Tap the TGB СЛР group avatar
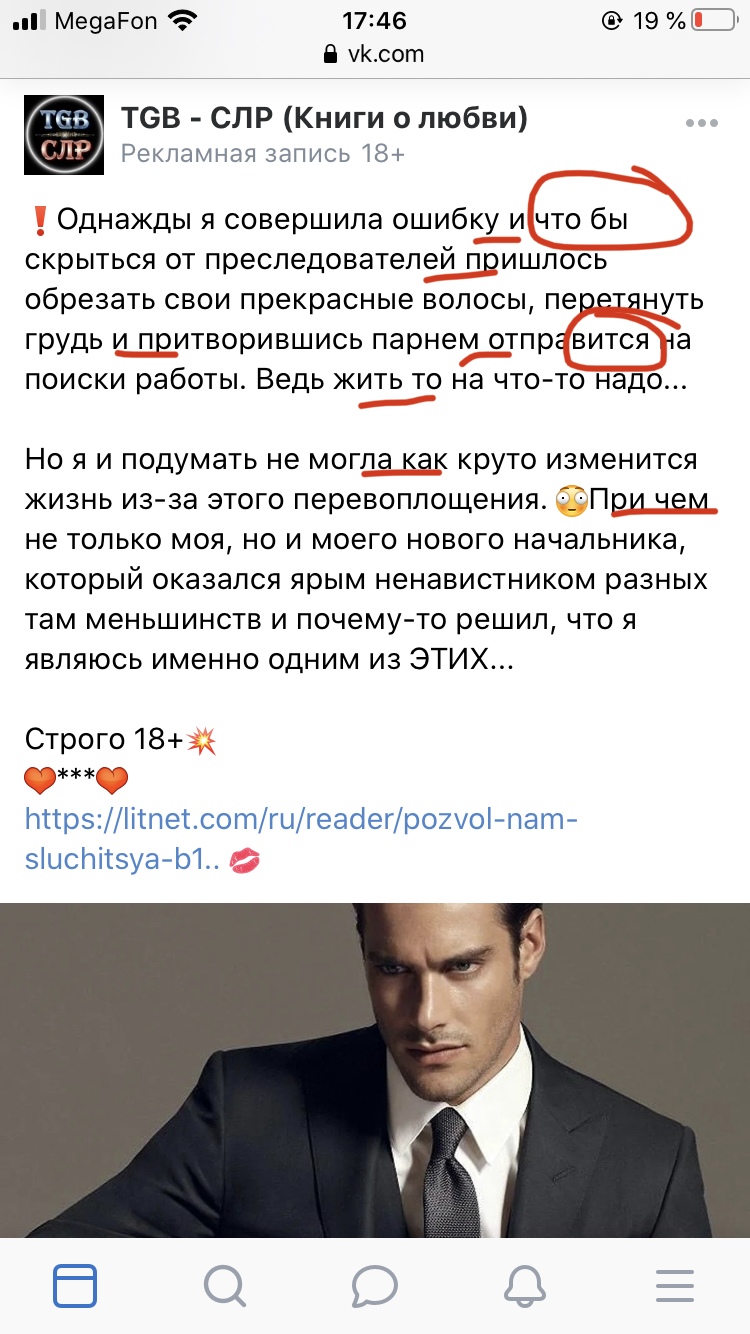The image size is (750, 1334). coord(64,135)
